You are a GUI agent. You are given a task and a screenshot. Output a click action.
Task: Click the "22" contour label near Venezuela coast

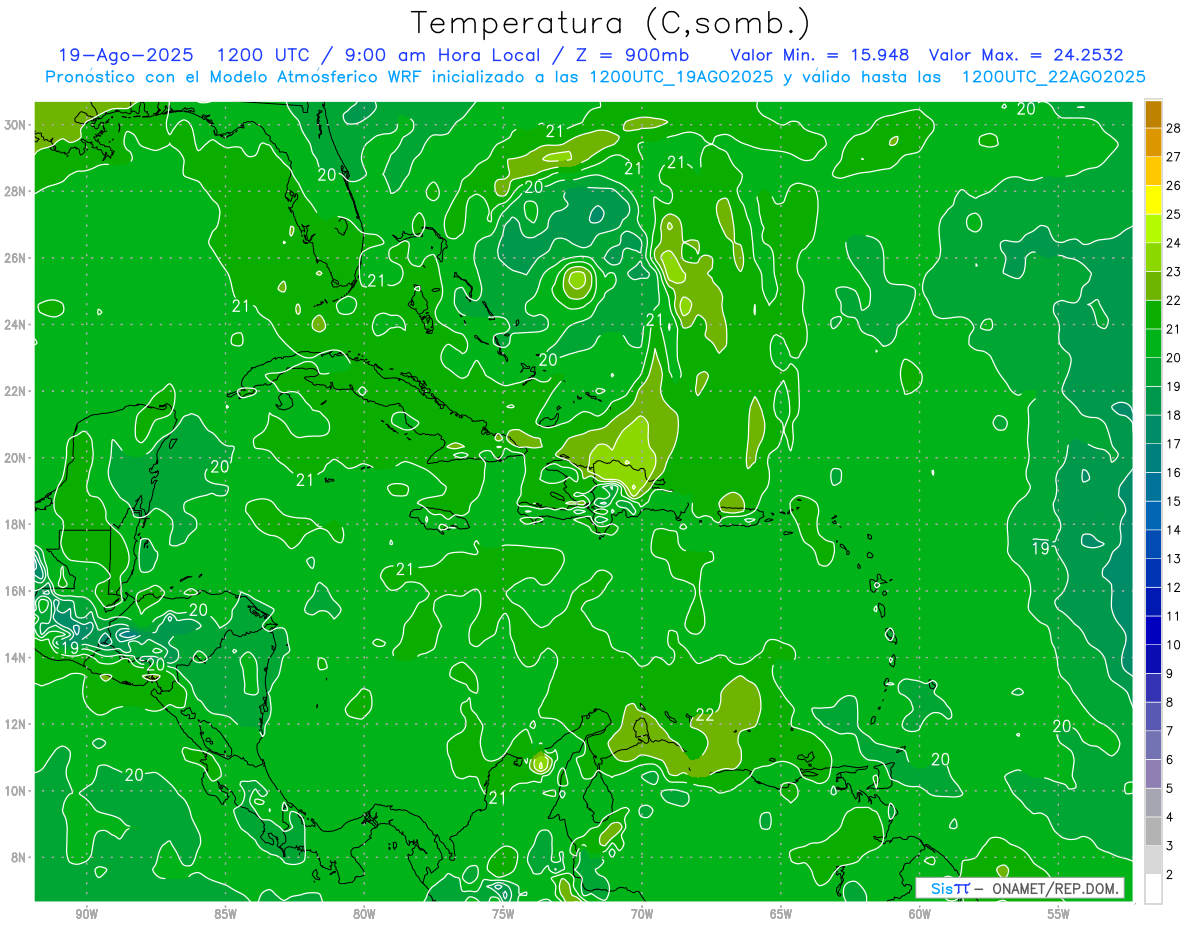704,715
